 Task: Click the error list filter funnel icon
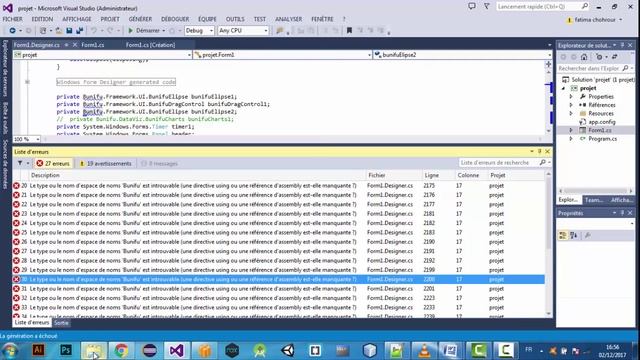[20, 163]
